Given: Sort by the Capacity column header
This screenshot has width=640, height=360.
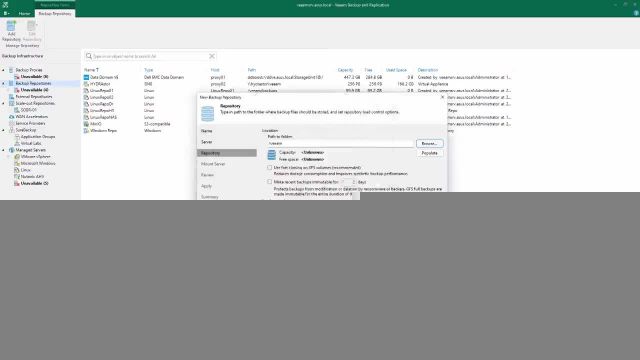Looking at the screenshot, I should (x=345, y=70).
